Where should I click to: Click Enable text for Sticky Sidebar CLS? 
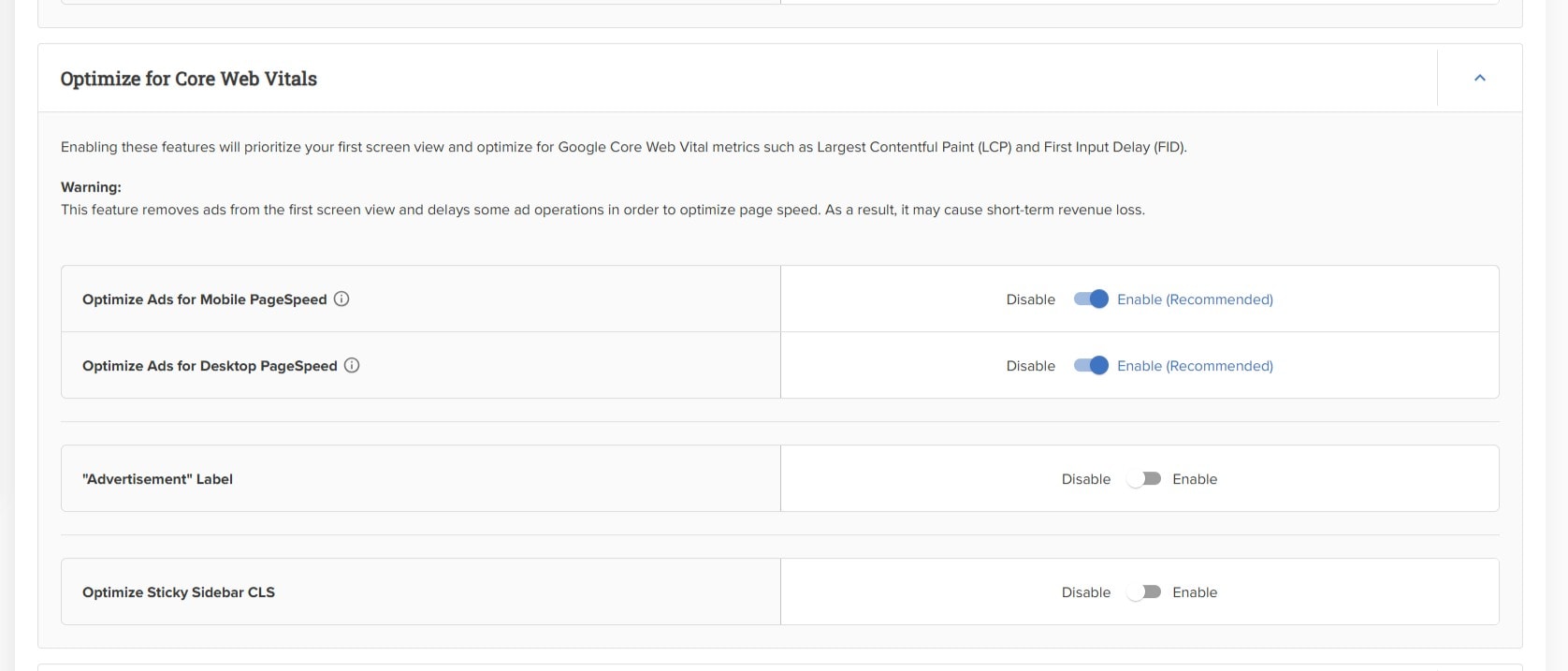click(x=1195, y=592)
